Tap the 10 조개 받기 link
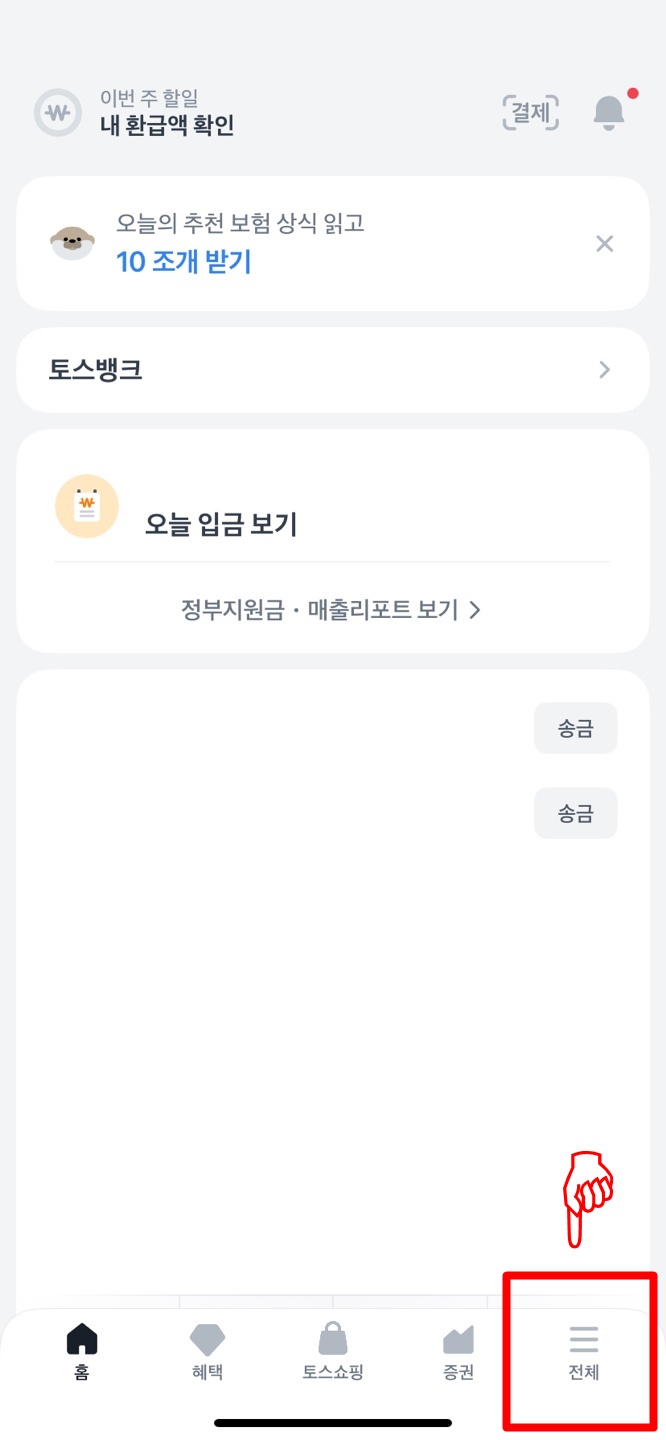Viewport: 666px width, 1440px height. click(184, 263)
